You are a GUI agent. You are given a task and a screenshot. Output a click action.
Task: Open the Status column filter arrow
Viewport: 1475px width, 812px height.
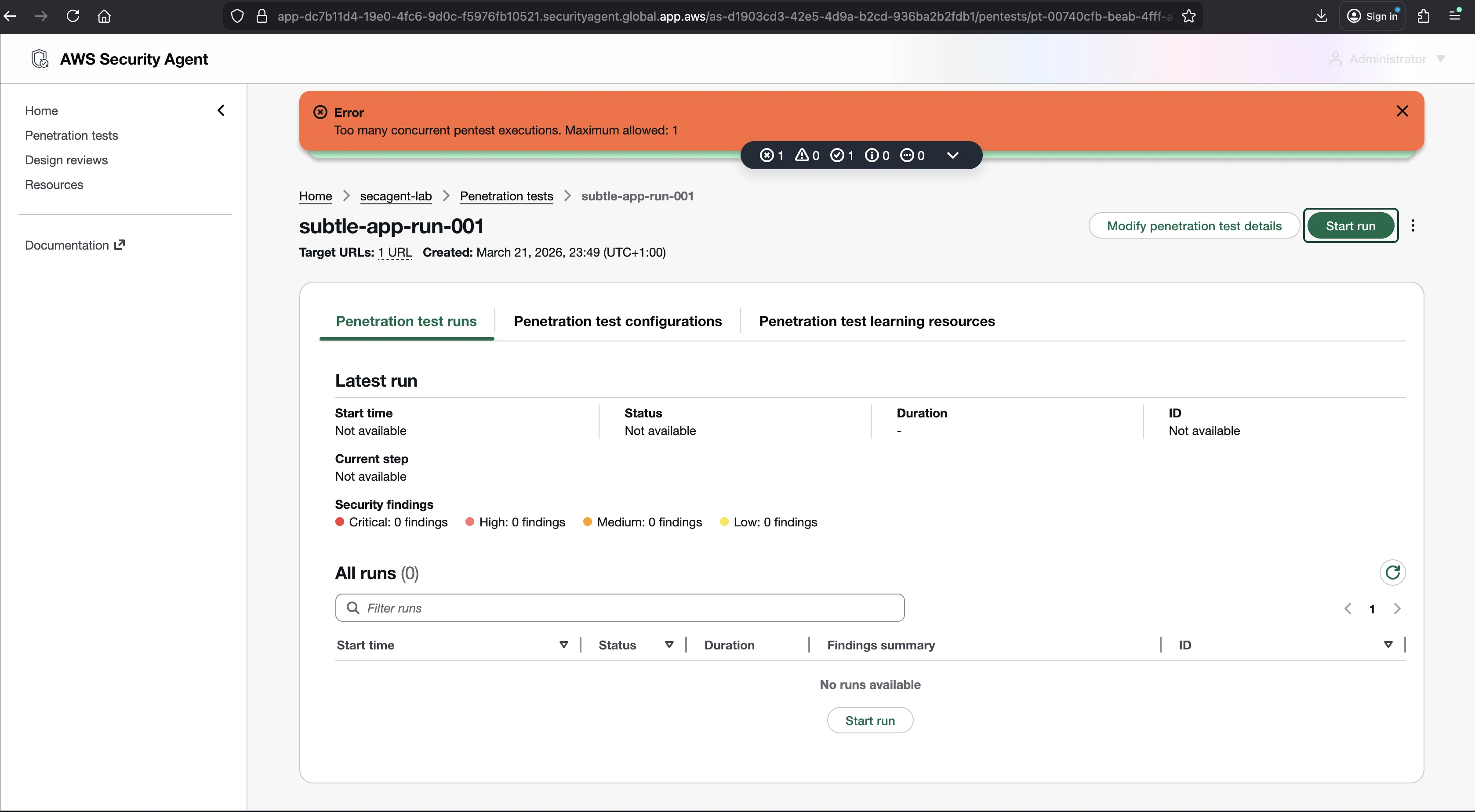(669, 645)
